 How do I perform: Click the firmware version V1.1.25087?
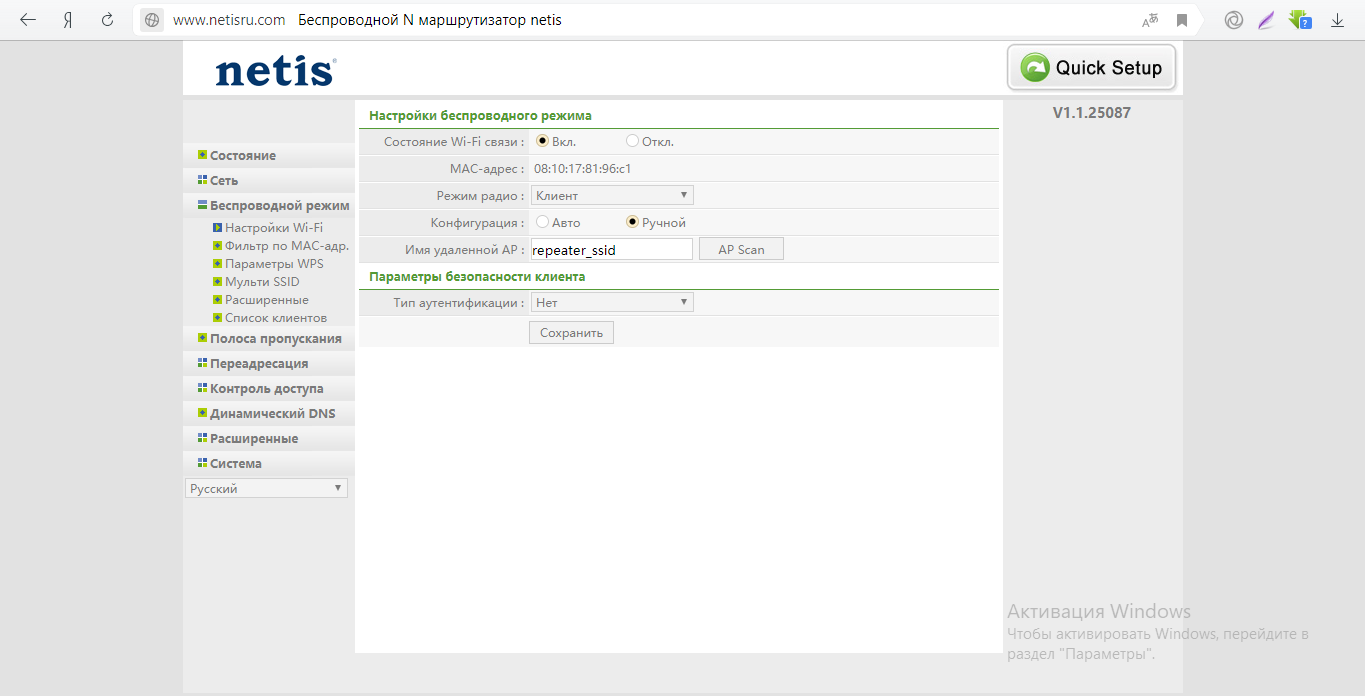[1092, 113]
